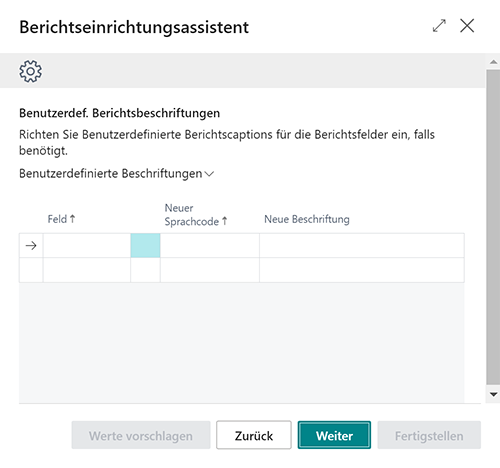The width and height of the screenshot is (500, 468).
Task: Continue with the Weiter button
Action: click(x=334, y=435)
